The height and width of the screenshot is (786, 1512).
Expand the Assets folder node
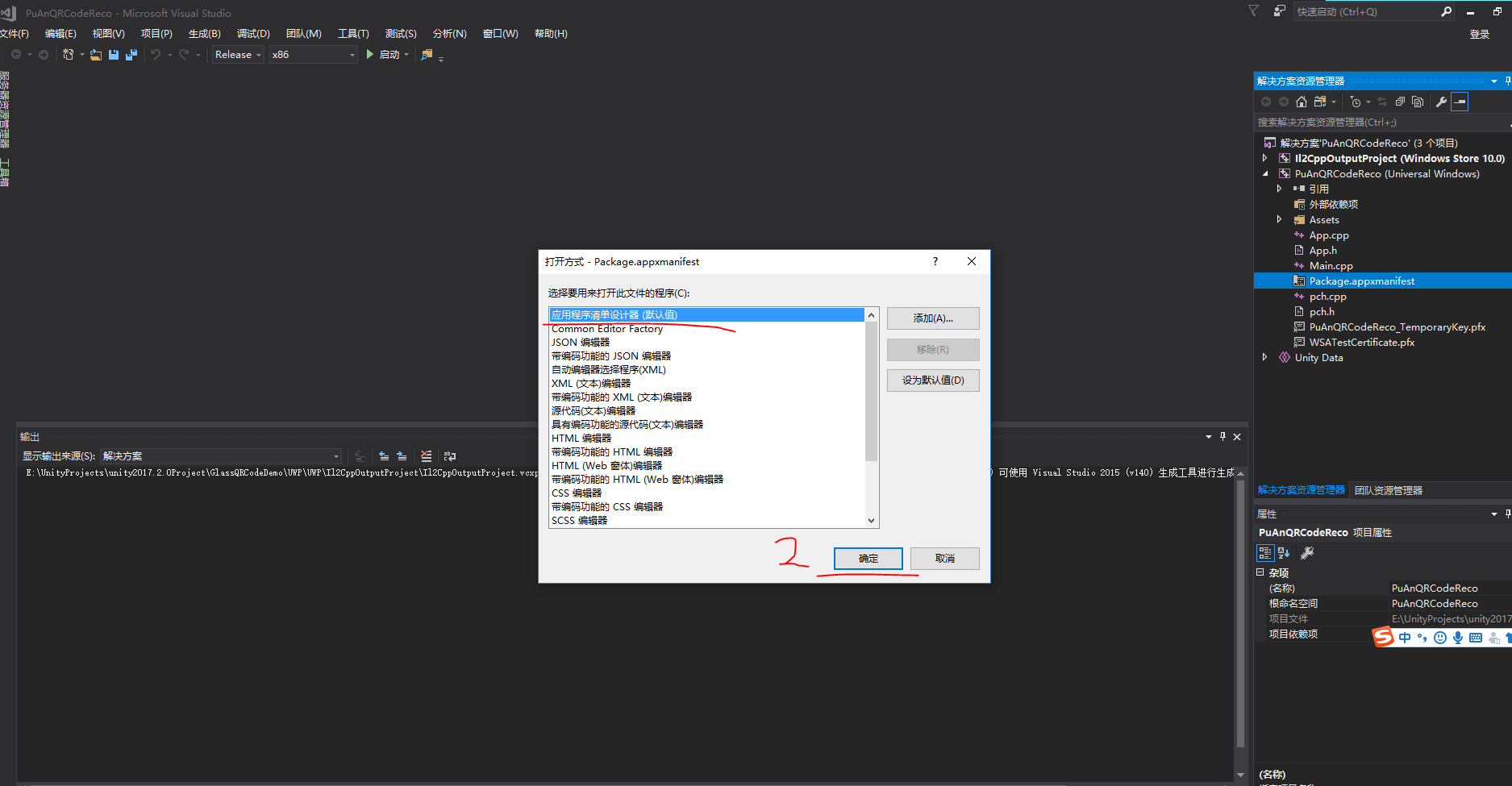coord(1279,220)
